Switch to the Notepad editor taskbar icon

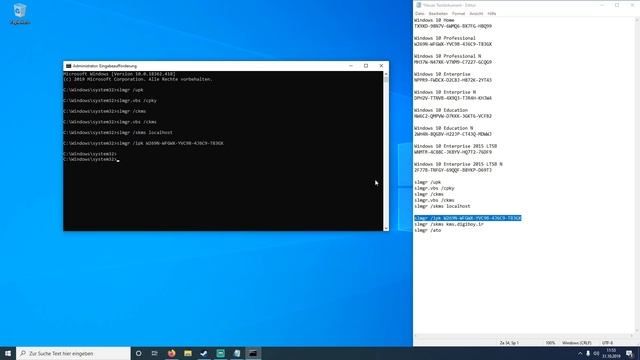click(x=237, y=353)
